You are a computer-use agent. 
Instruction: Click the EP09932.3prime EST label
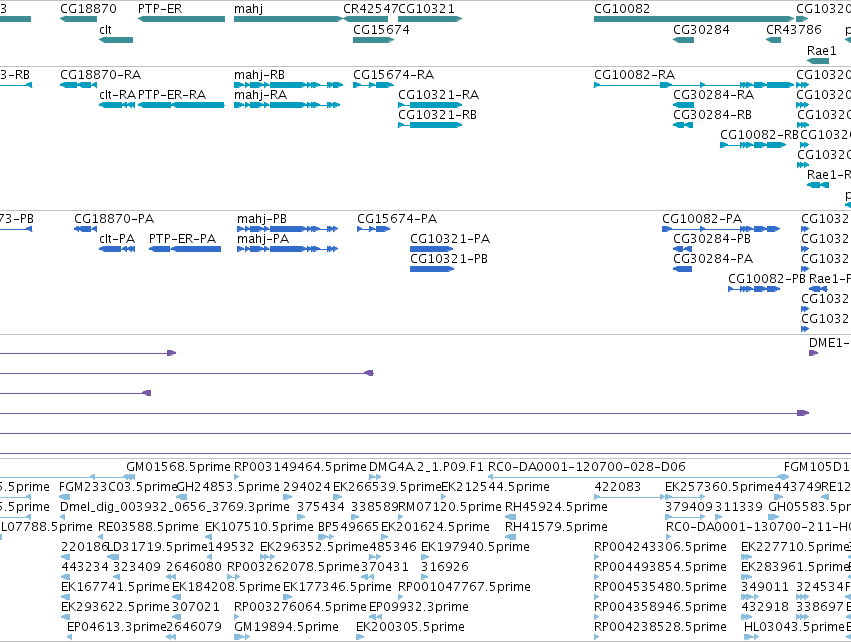[x=419, y=607]
